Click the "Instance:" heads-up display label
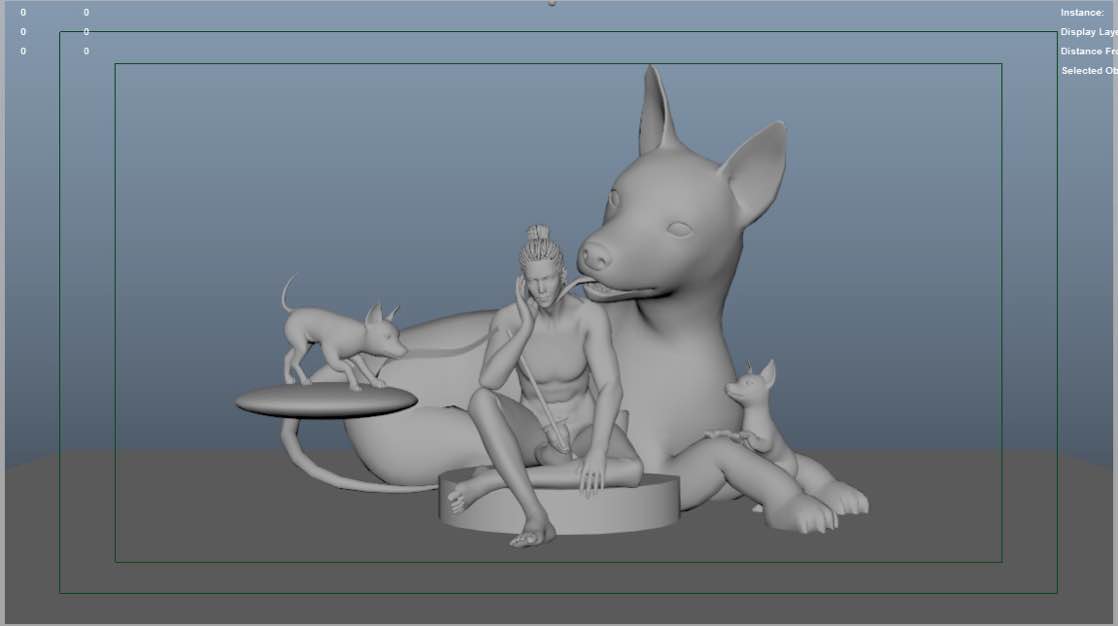The image size is (1118, 626). [1082, 12]
